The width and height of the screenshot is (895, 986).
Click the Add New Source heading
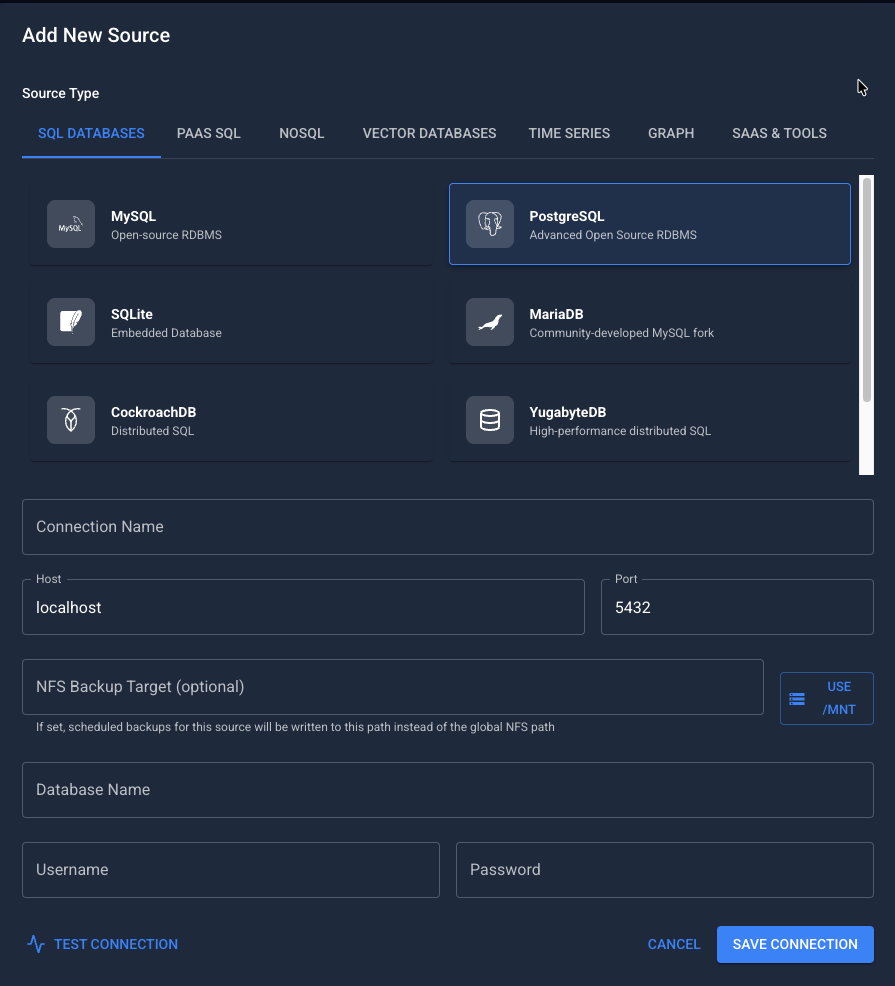[x=96, y=35]
